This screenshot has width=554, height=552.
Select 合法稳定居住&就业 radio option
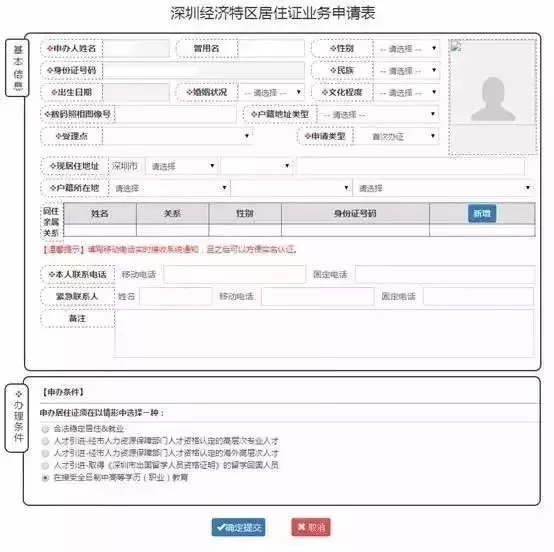point(45,429)
